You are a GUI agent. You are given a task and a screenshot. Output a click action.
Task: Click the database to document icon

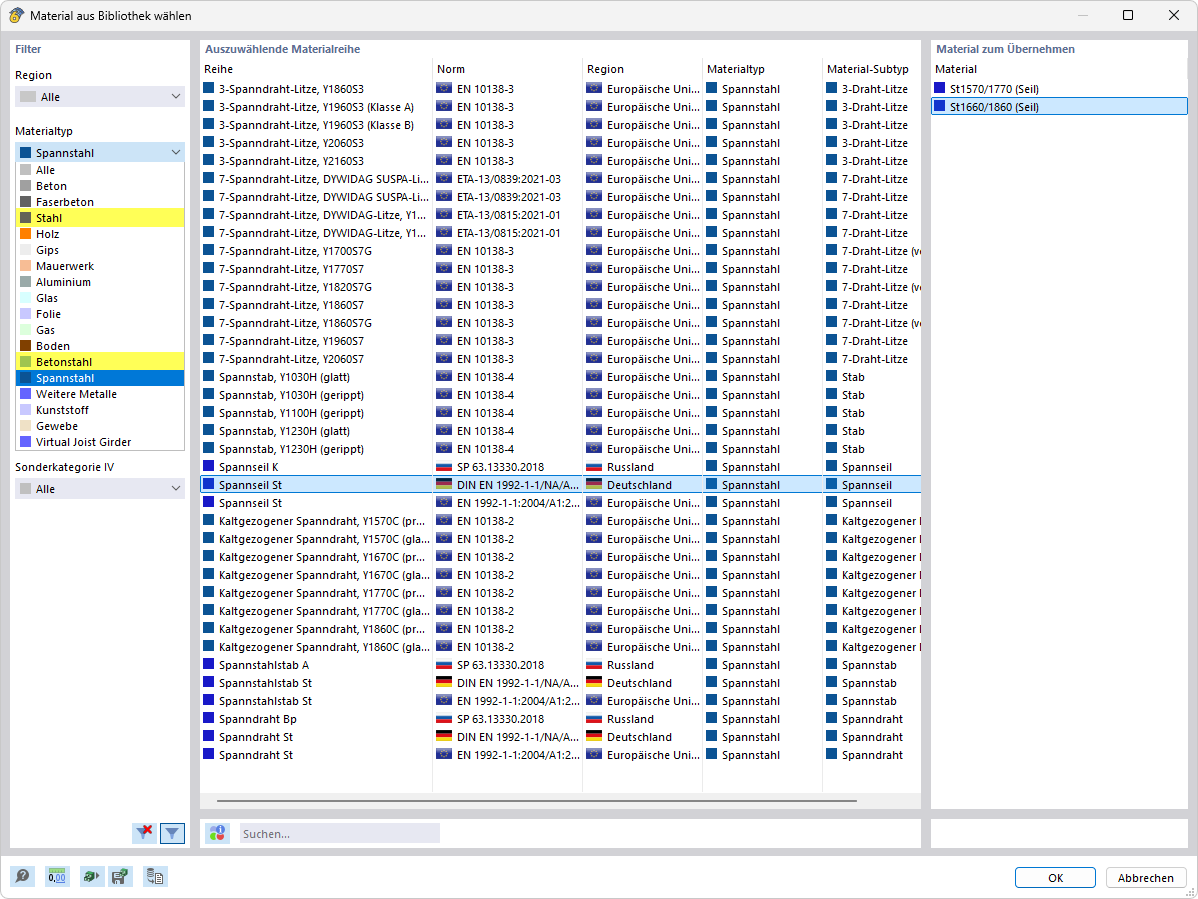click(x=155, y=876)
